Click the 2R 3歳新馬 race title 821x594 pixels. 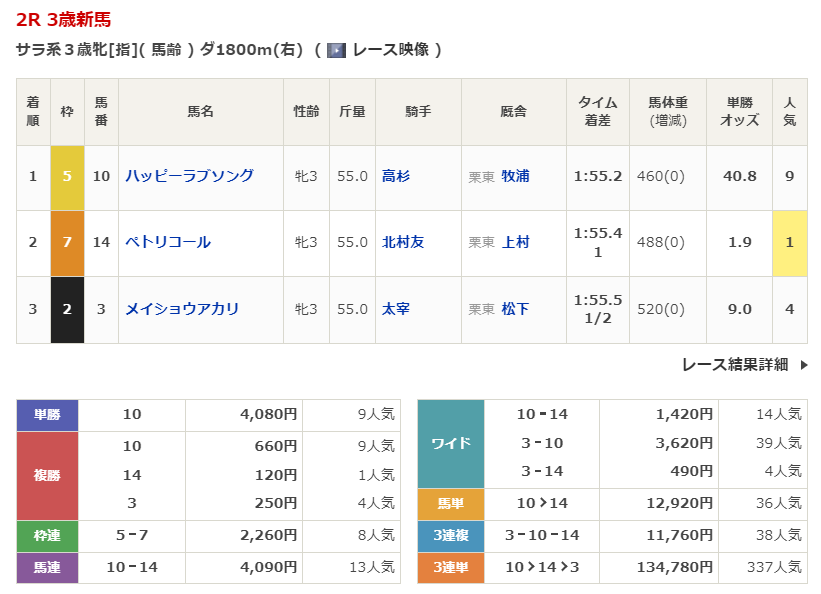[x=64, y=19]
